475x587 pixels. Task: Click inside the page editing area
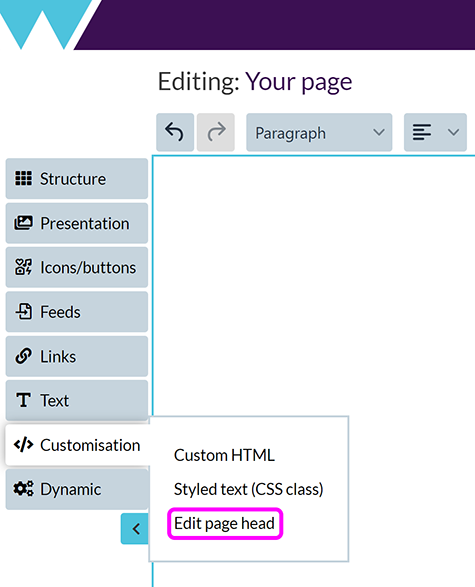[x=314, y=285]
